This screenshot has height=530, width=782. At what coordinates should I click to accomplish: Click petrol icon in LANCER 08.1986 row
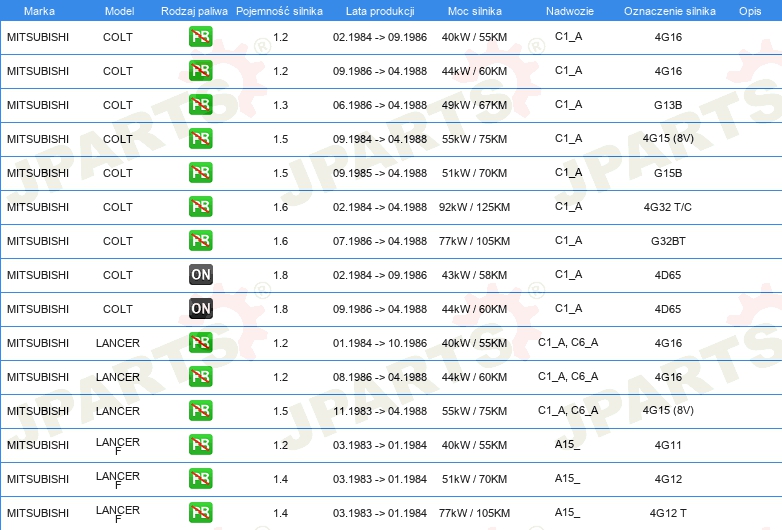200,376
